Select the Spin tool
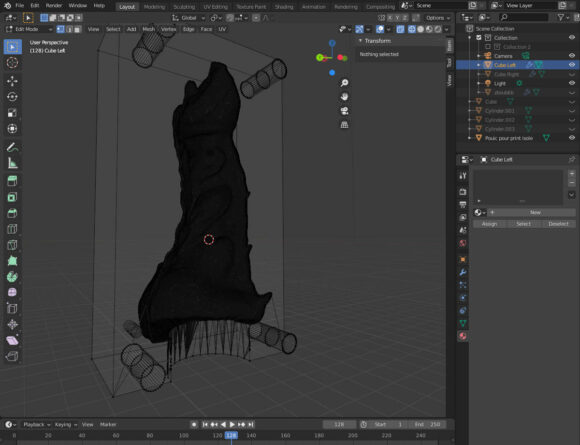This screenshot has width=580, height=445. (x=13, y=277)
